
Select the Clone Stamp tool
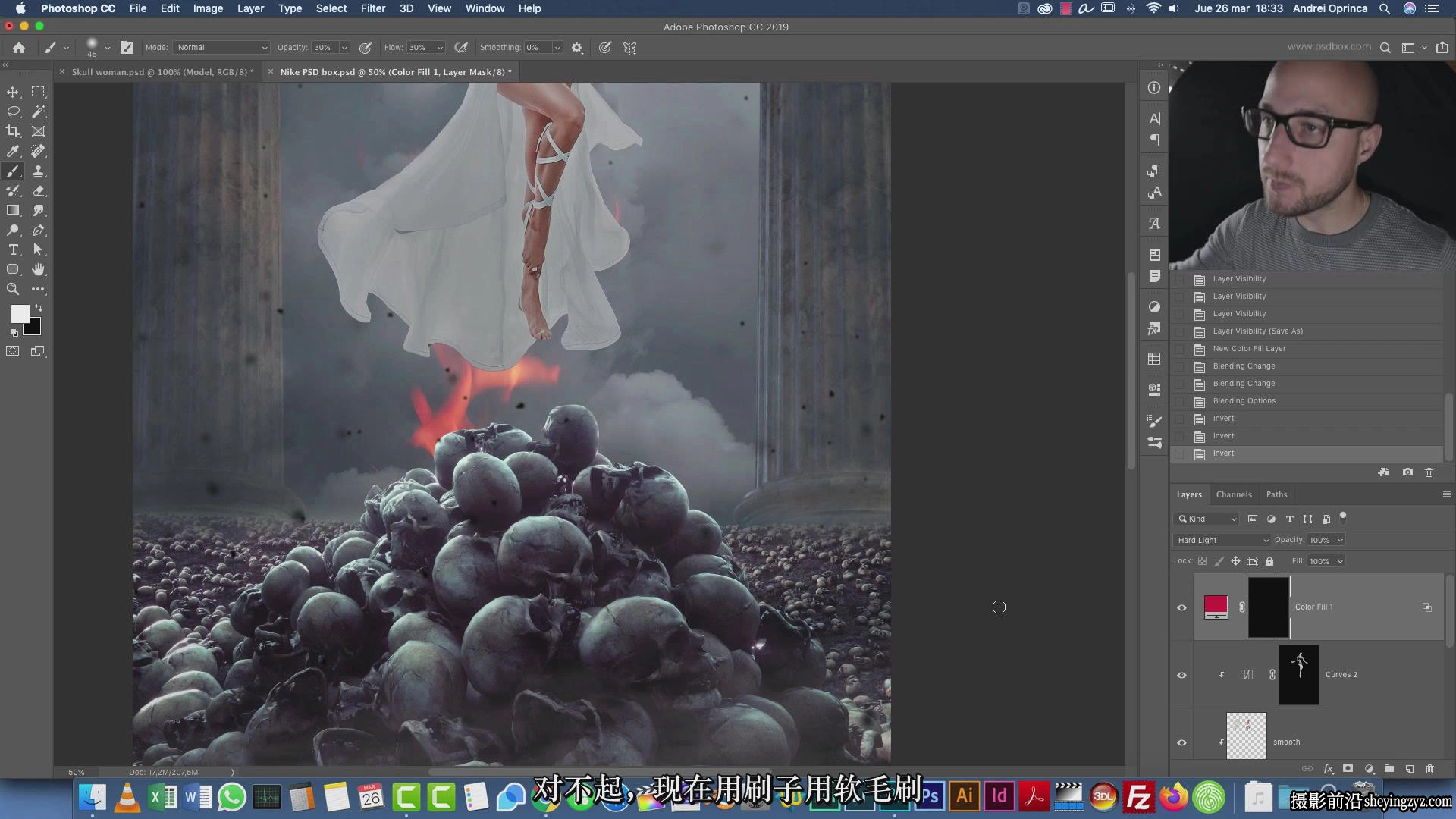(38, 171)
